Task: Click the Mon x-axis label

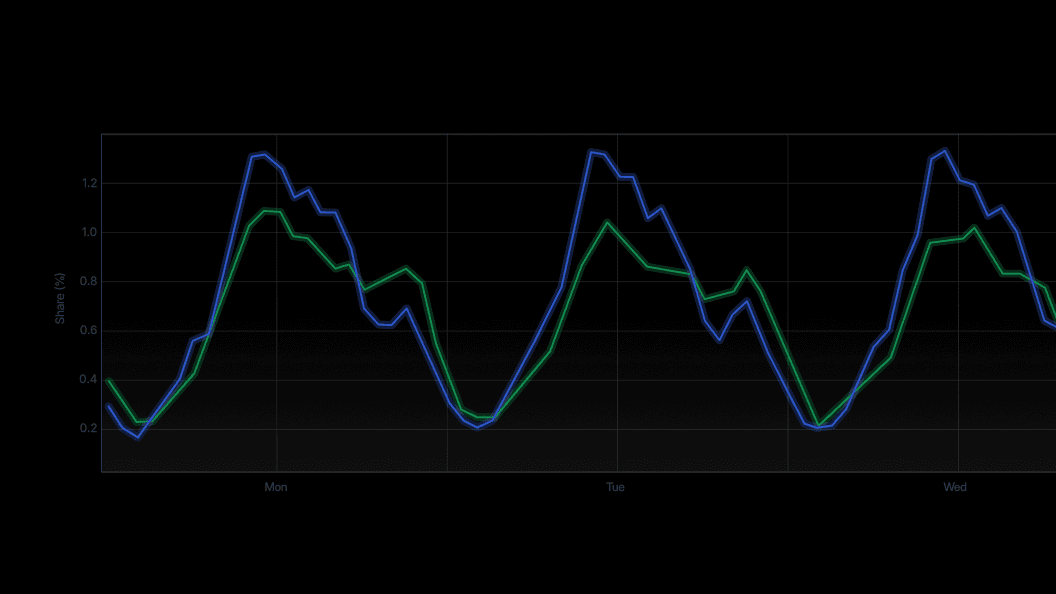Action: point(275,487)
